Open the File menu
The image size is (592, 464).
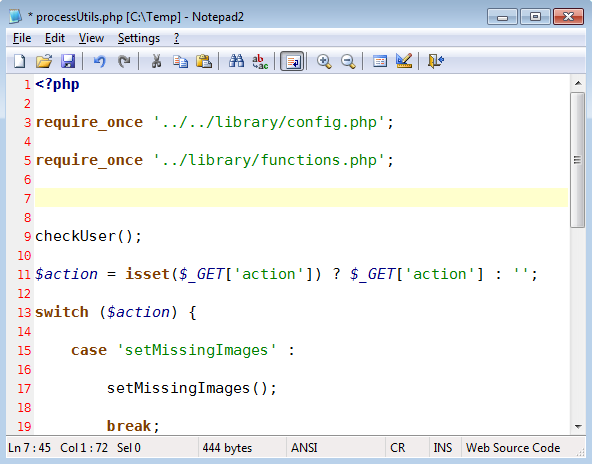[x=22, y=38]
